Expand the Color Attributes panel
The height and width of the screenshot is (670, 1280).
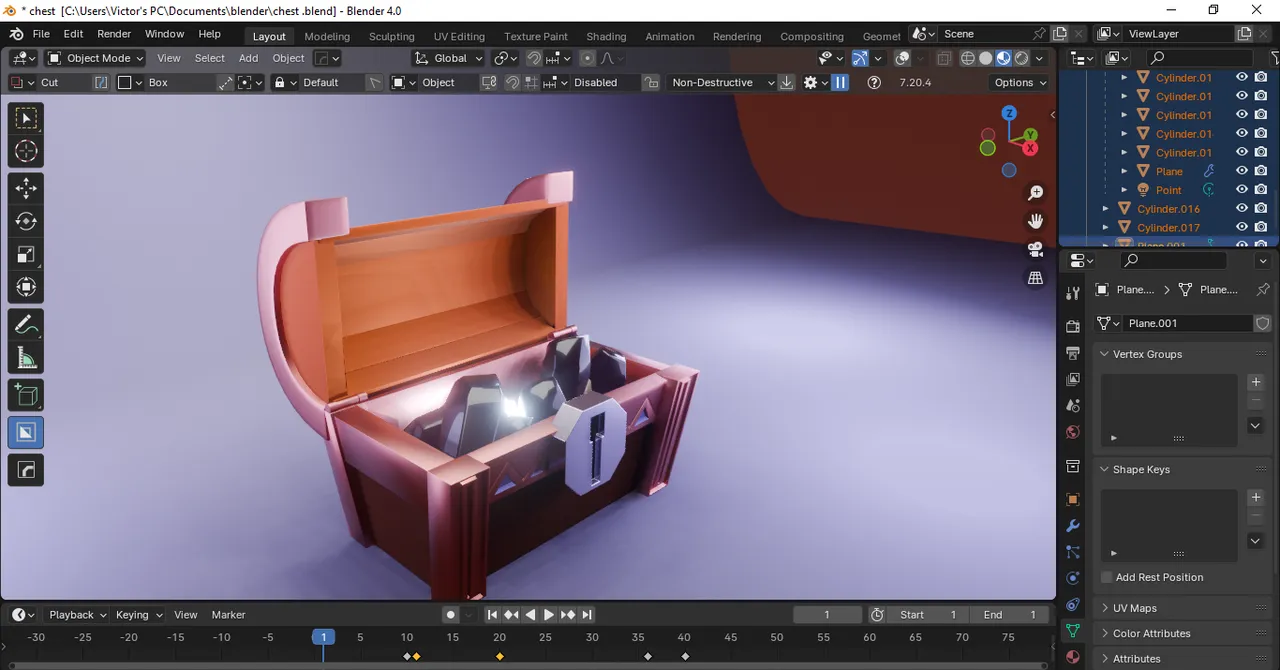[1105, 633]
